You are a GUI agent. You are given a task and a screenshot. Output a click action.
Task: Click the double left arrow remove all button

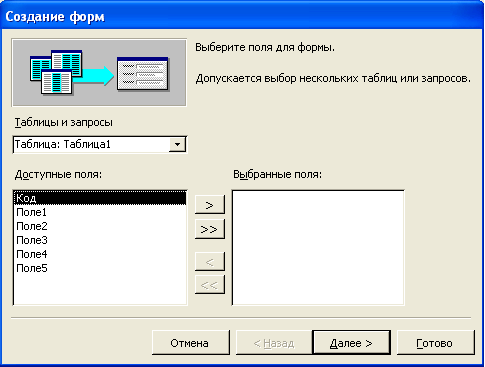click(210, 284)
